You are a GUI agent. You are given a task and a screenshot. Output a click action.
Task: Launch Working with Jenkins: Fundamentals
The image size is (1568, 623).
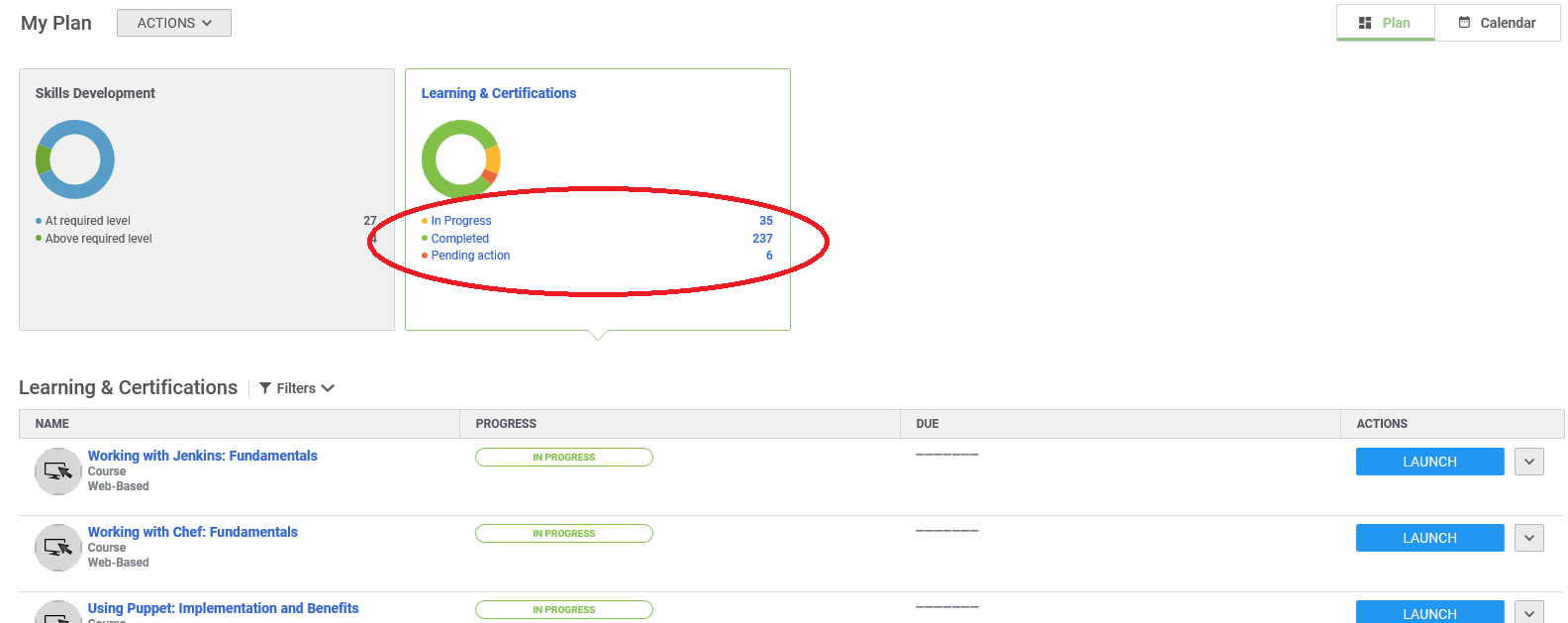pyautogui.click(x=1429, y=462)
